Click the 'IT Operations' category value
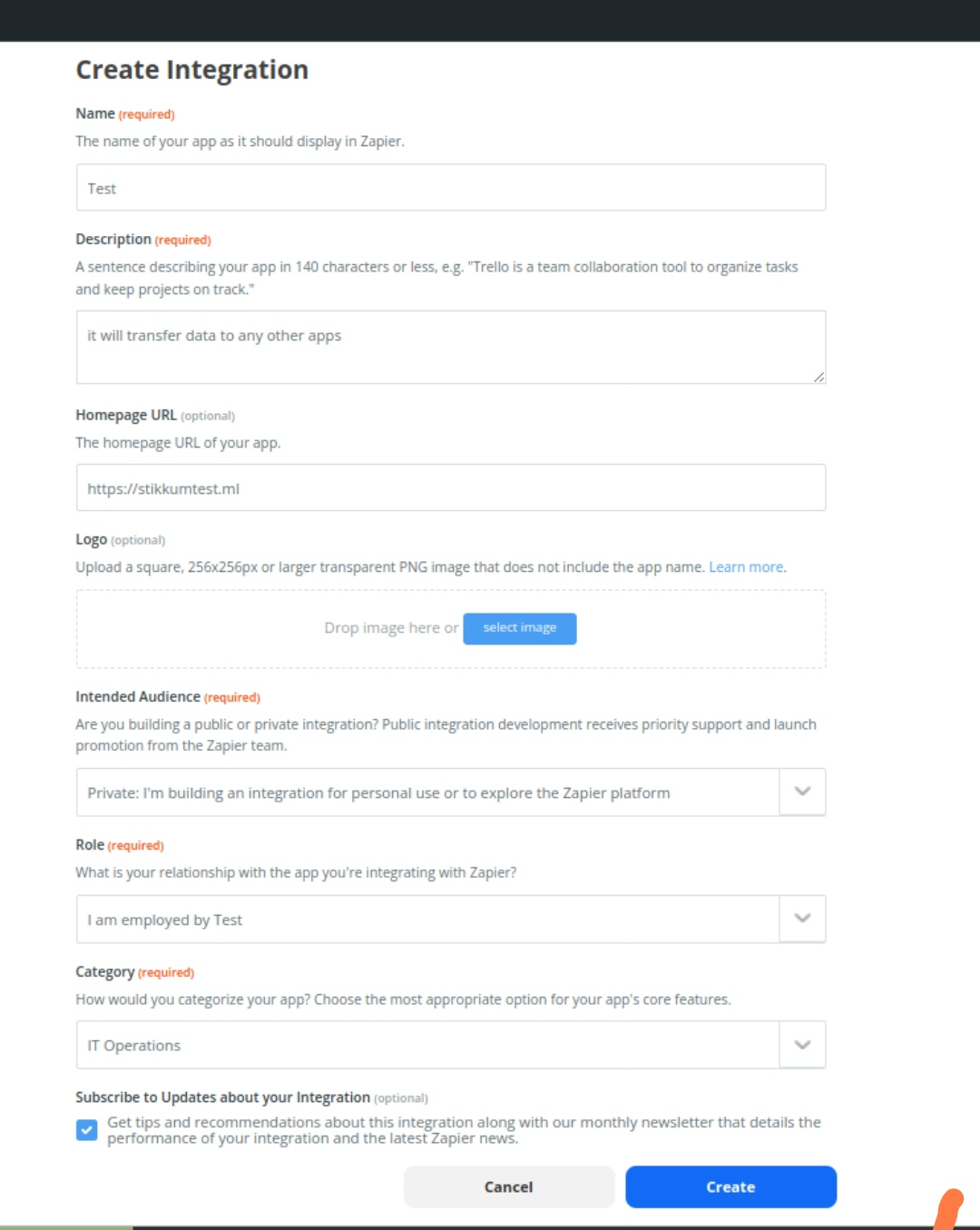This screenshot has height=1230, width=980. point(134,1046)
